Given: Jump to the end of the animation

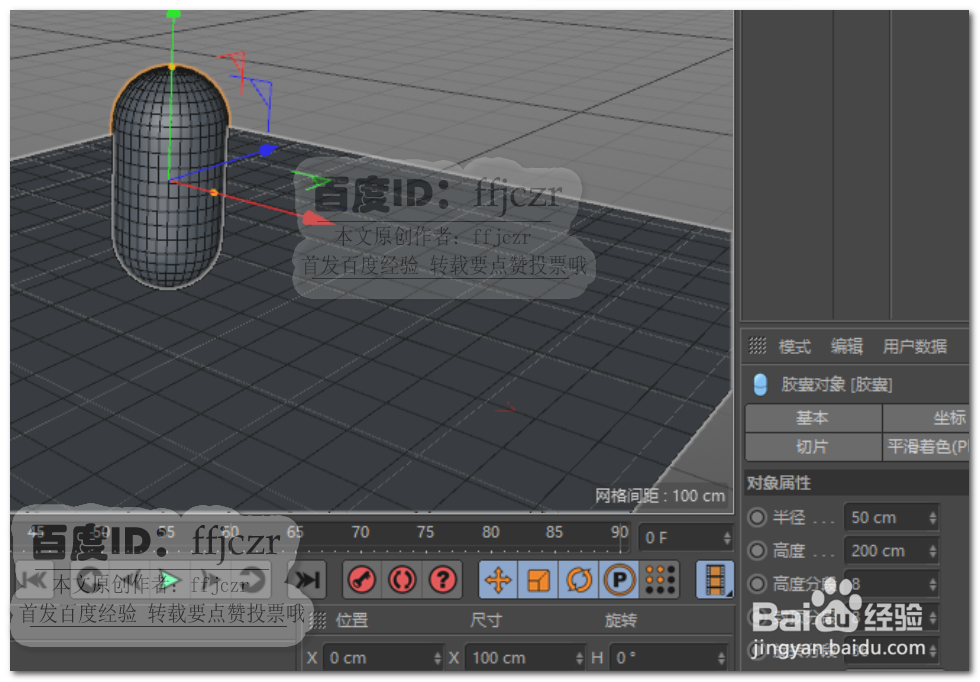Looking at the screenshot, I should [308, 580].
